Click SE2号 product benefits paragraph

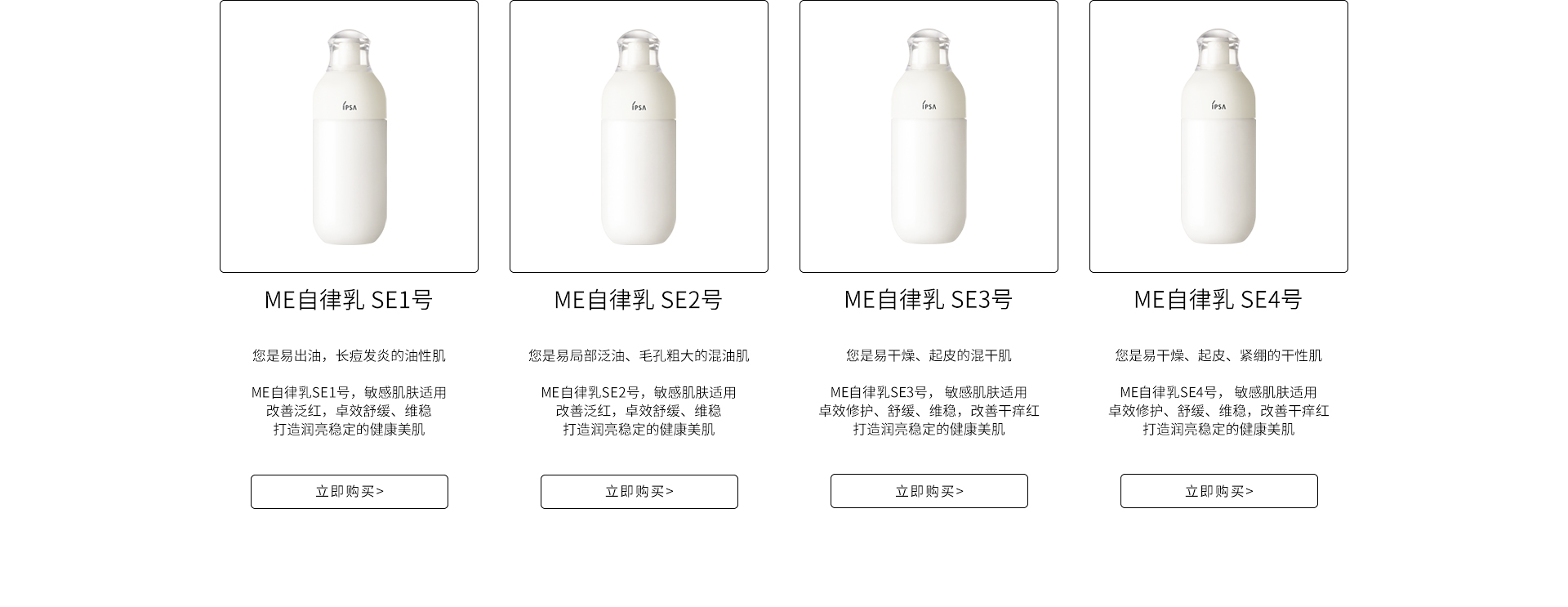(x=639, y=411)
